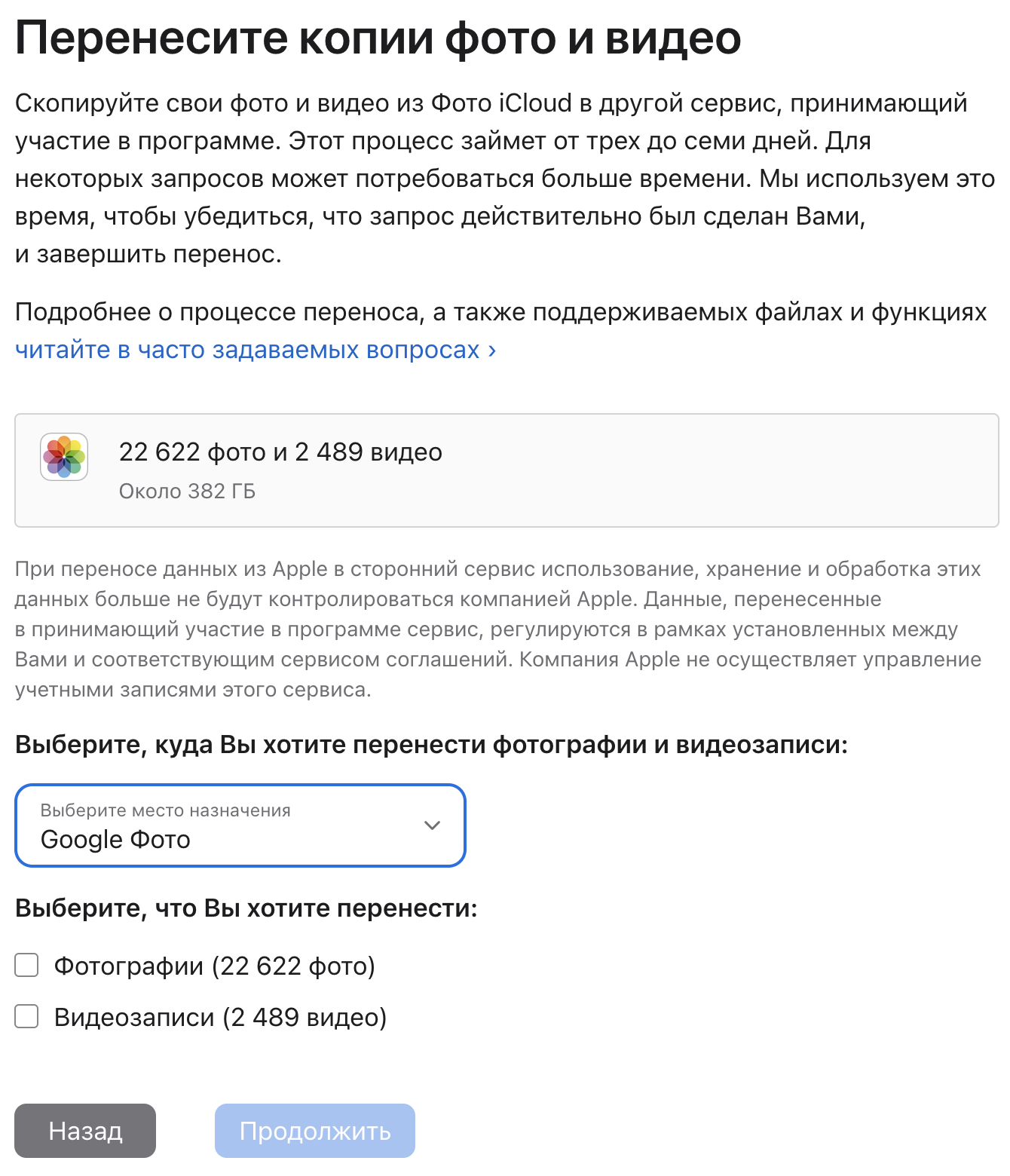Click the Около 382 ГБ size label
Viewport: 1010px width, 1176px height.
pos(187,492)
